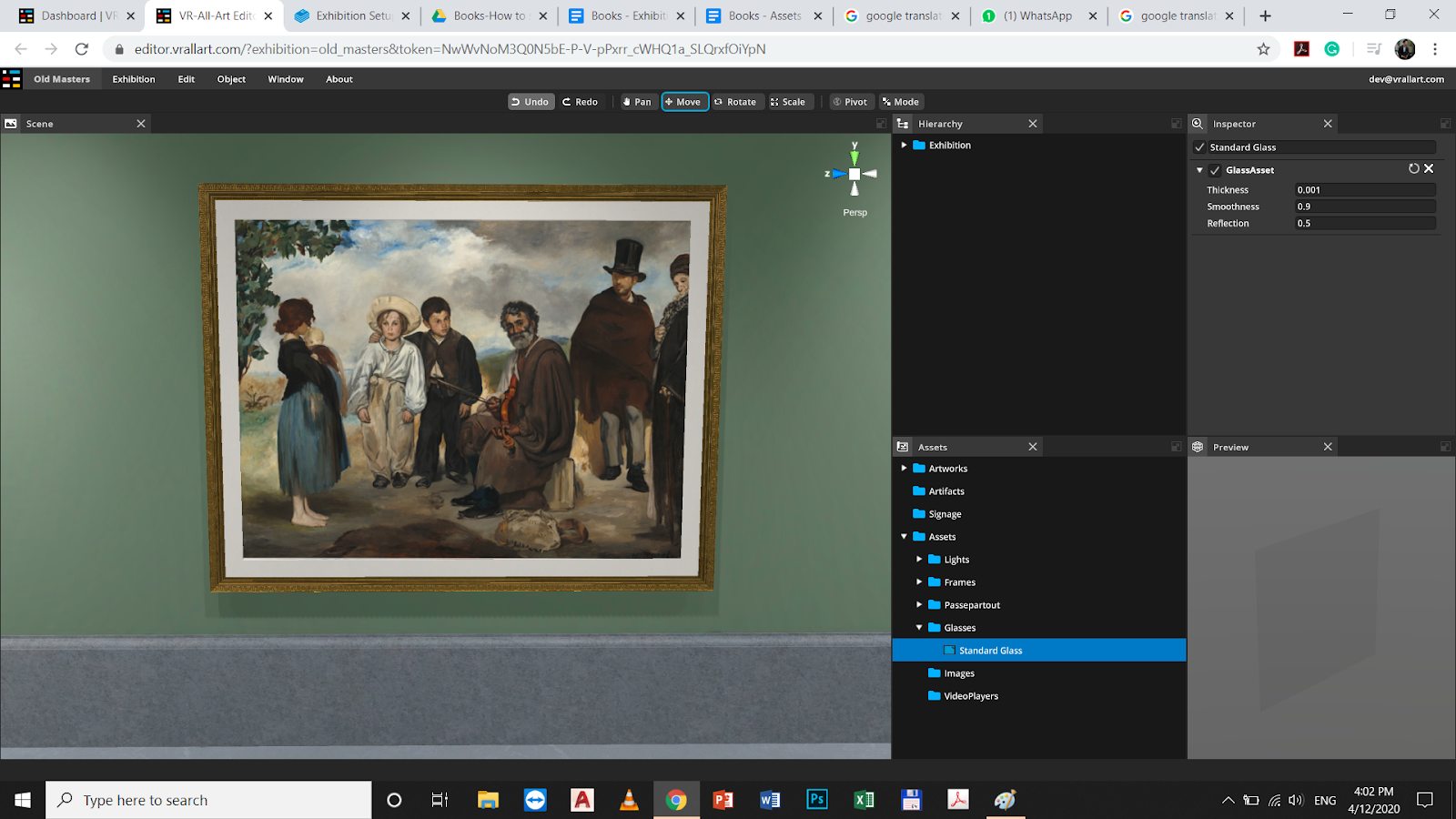Maximize the Inspector panel
The height and width of the screenshot is (819, 1456).
pyautogui.click(x=1445, y=124)
